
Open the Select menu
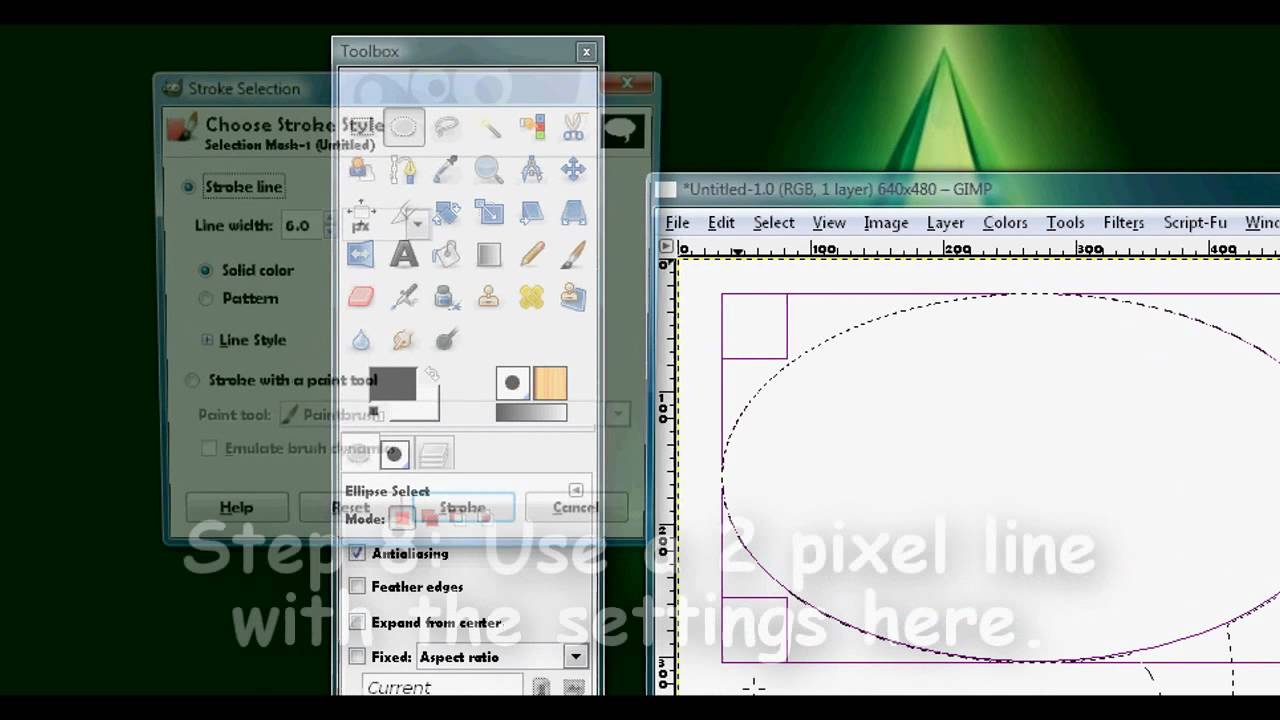[x=774, y=223]
